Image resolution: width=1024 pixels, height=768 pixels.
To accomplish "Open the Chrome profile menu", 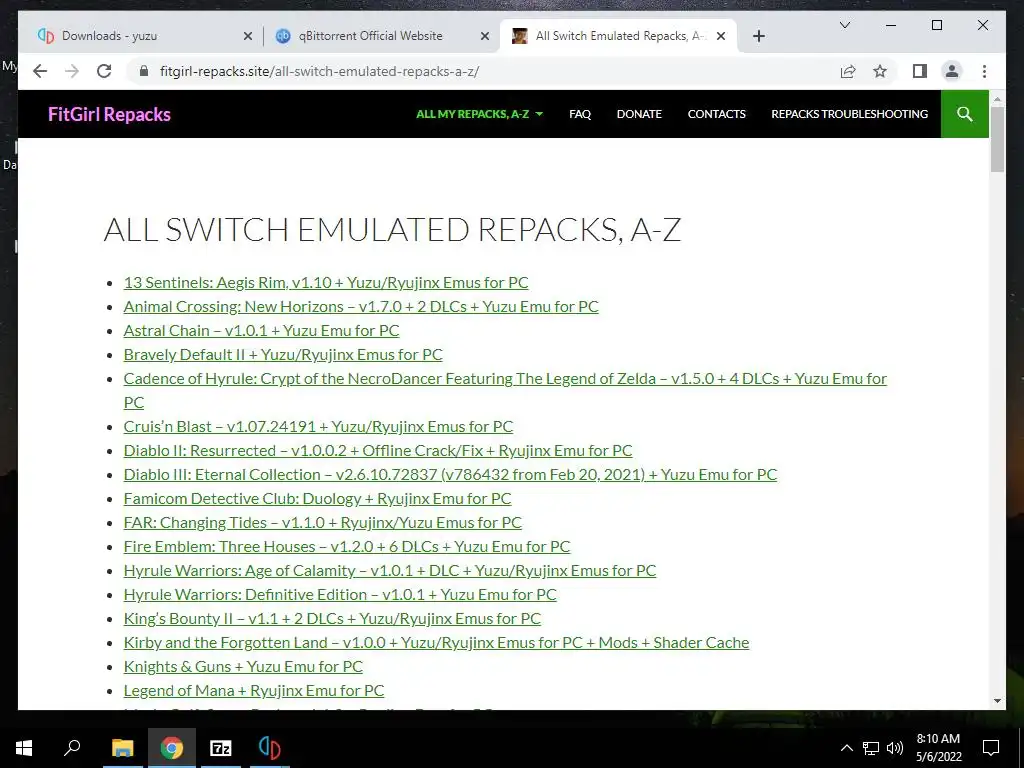I will click(x=952, y=71).
